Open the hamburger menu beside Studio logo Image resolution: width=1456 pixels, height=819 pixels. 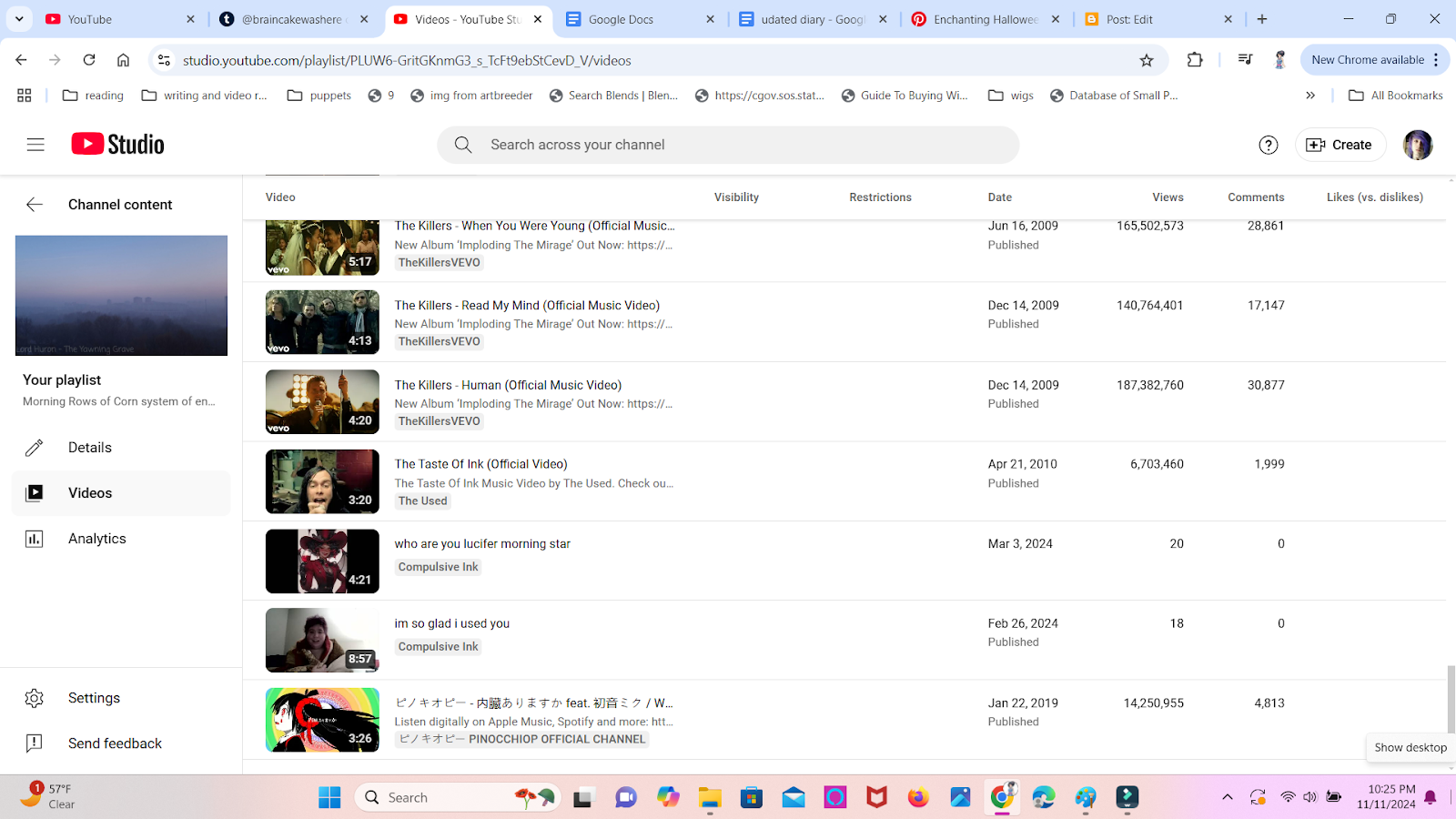point(35,145)
